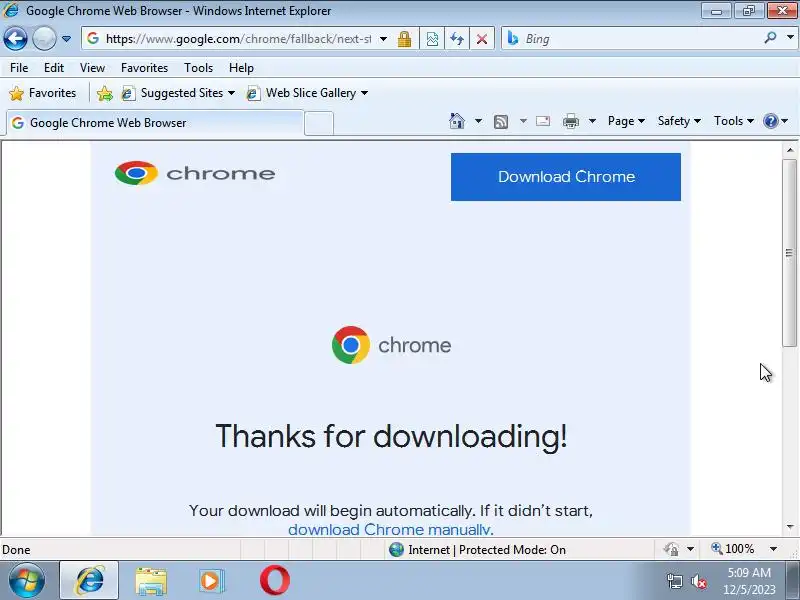The height and width of the screenshot is (600, 800).
Task: Open the search provider dropdown arrow
Action: point(790,38)
